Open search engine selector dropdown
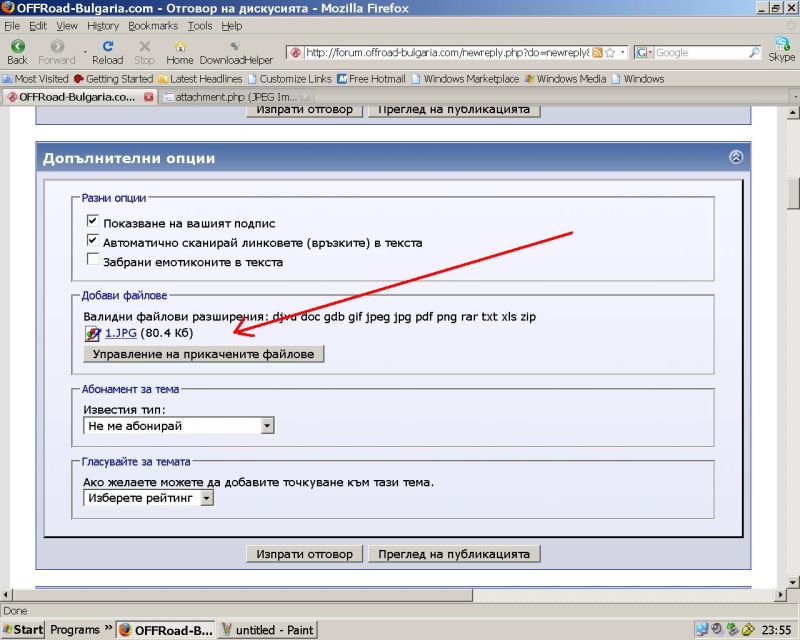 (x=644, y=53)
